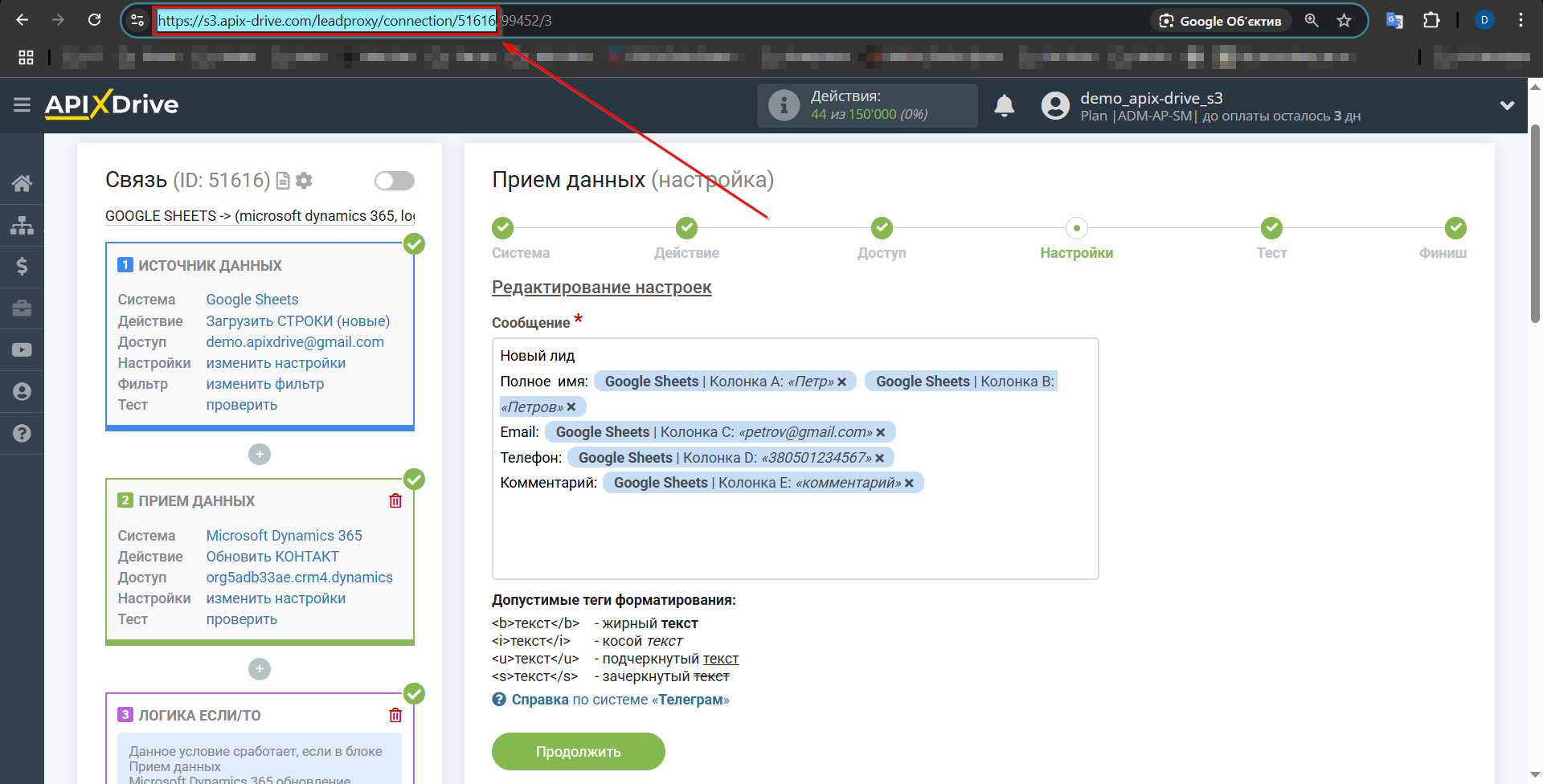1543x784 pixels.
Task: Add a step after the data source block
Action: point(260,455)
